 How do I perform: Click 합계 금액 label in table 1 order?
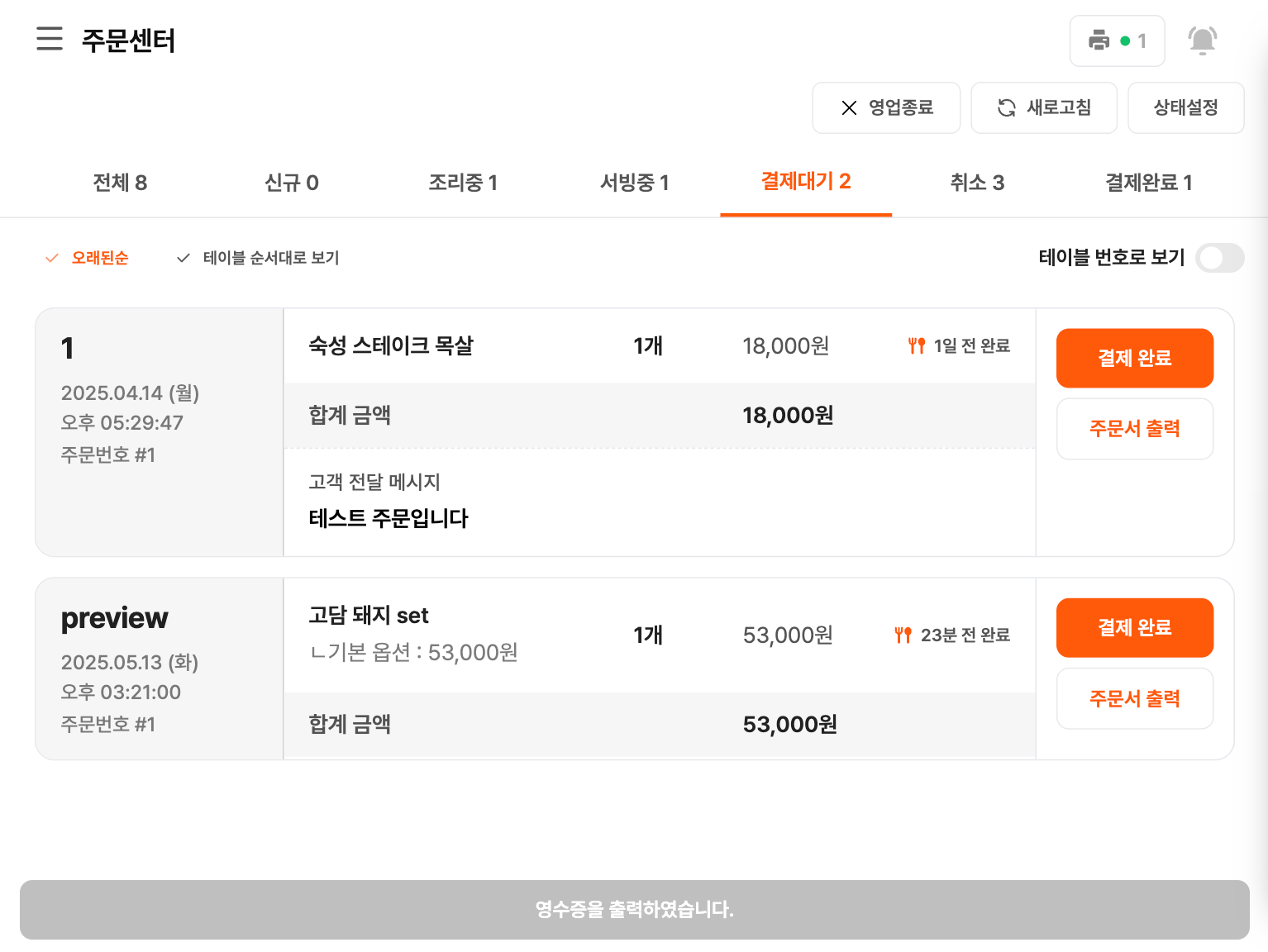click(x=350, y=415)
